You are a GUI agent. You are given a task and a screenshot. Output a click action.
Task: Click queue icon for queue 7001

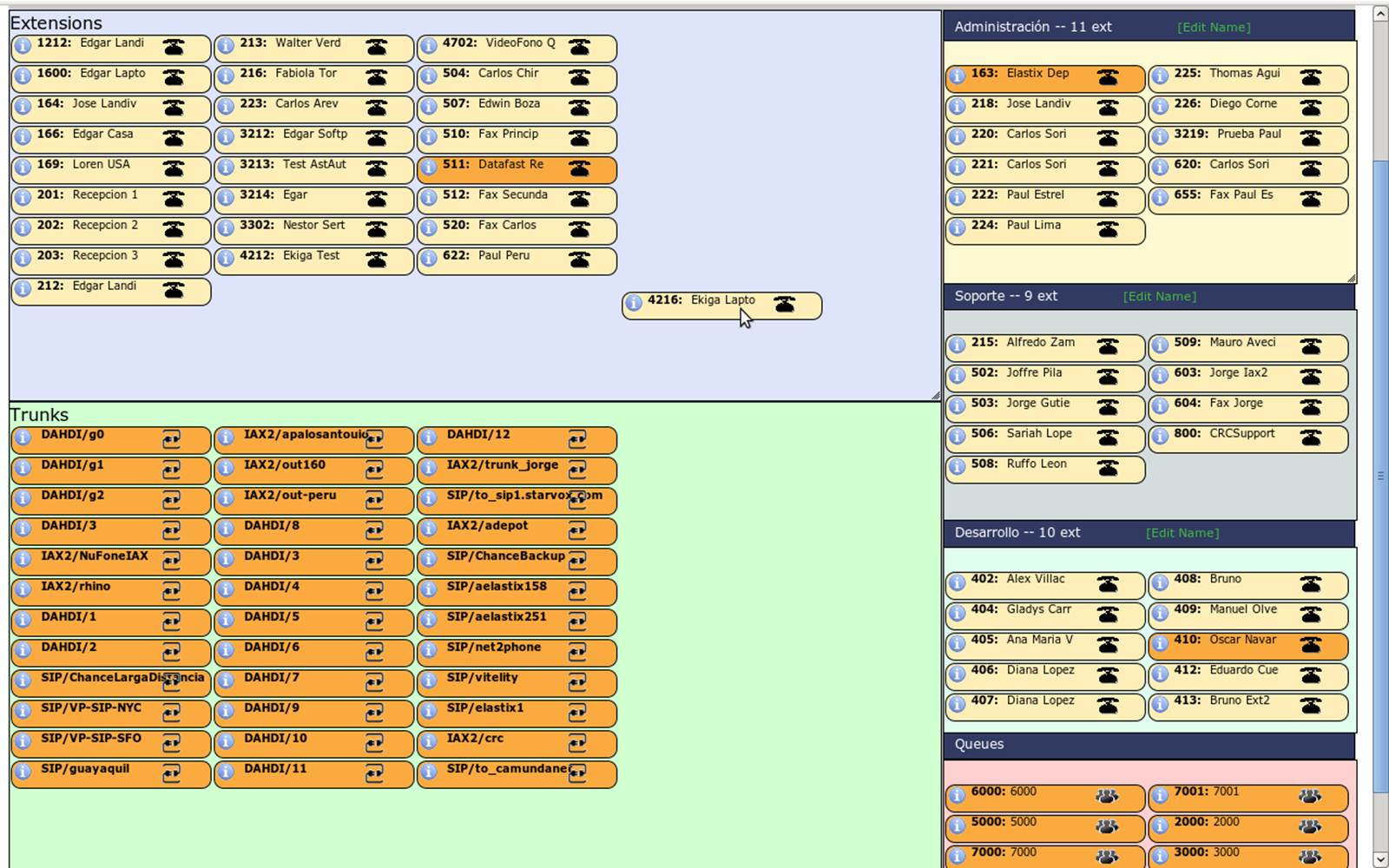pos(1310,796)
